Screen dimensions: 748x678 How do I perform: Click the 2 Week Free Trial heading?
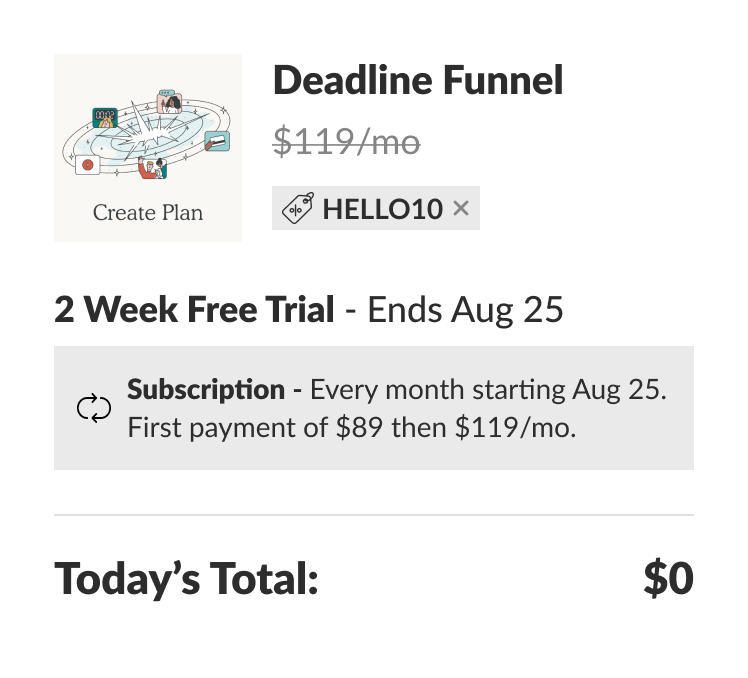click(194, 310)
